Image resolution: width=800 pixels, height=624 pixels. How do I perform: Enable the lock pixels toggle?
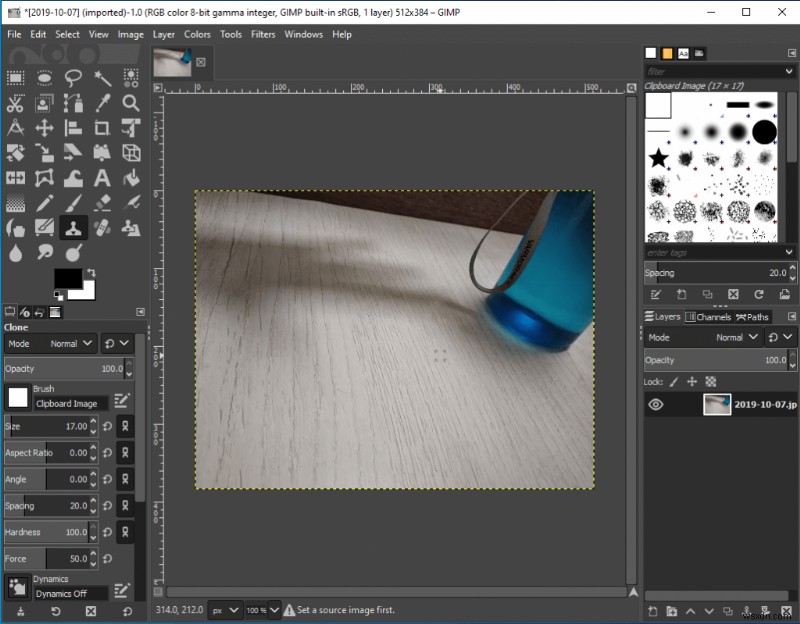pos(672,382)
